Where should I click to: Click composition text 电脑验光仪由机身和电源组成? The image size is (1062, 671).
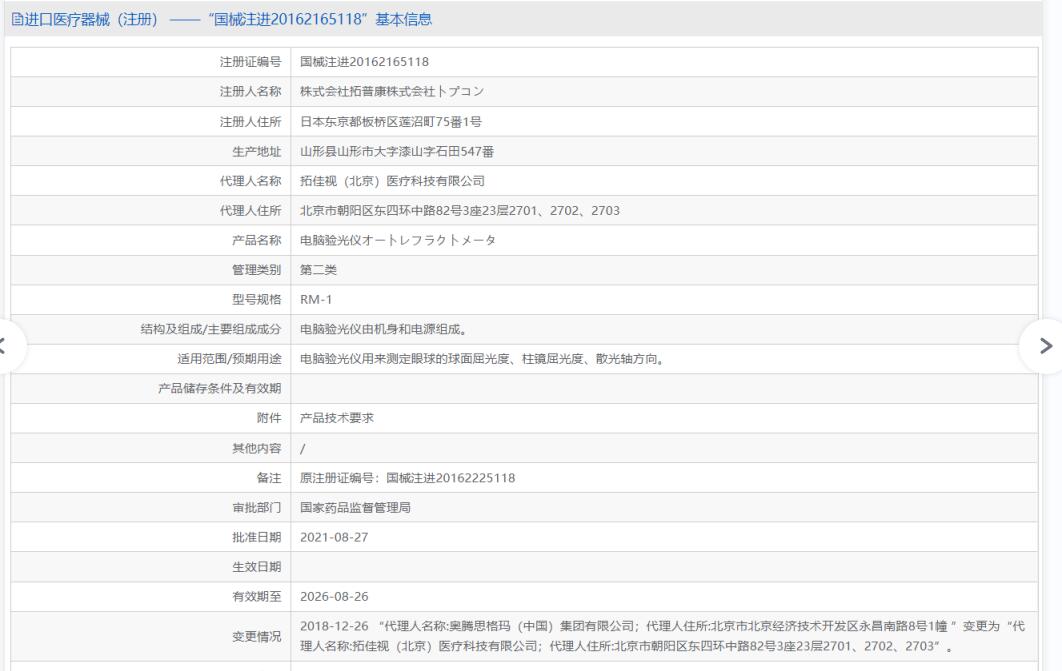click(x=383, y=329)
